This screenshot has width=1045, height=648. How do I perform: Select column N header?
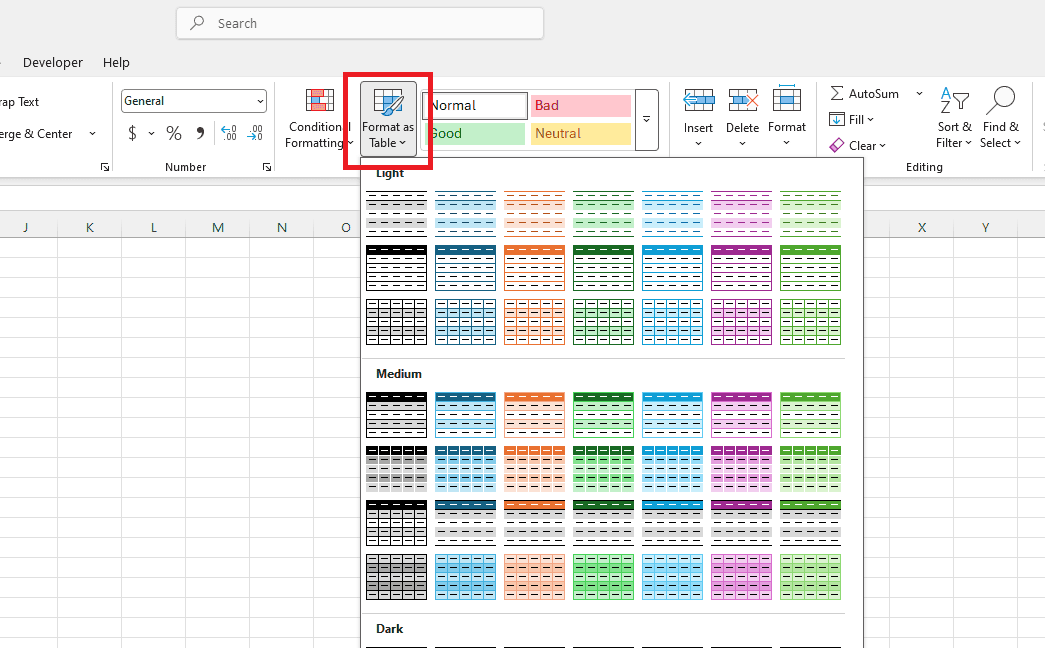pyautogui.click(x=282, y=227)
